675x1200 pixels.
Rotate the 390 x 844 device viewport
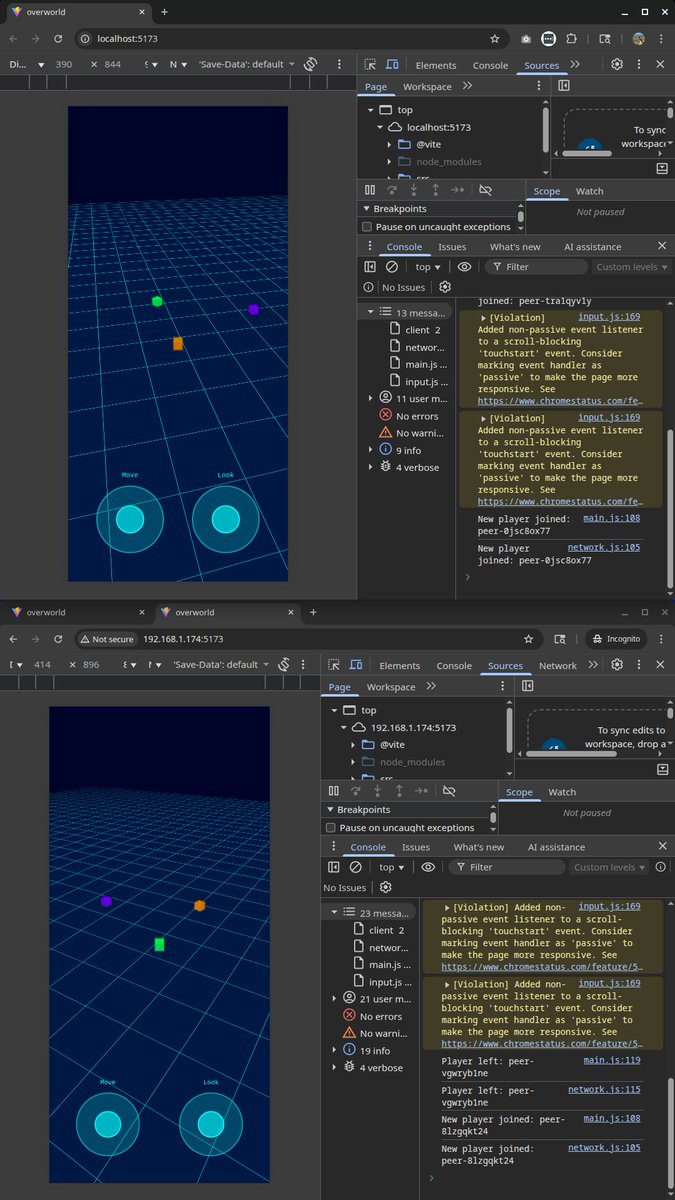click(x=311, y=64)
